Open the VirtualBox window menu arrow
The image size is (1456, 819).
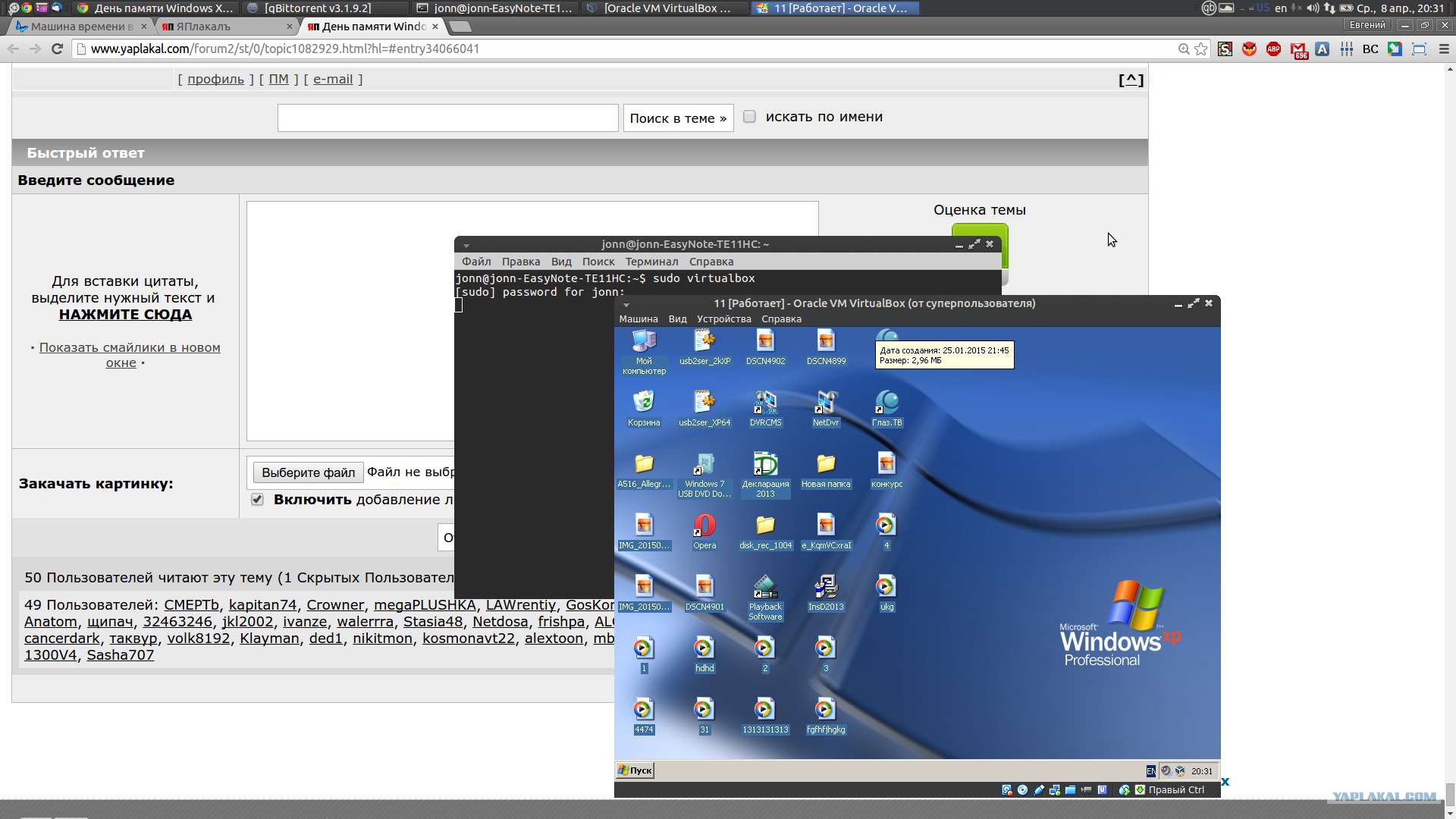coord(626,304)
